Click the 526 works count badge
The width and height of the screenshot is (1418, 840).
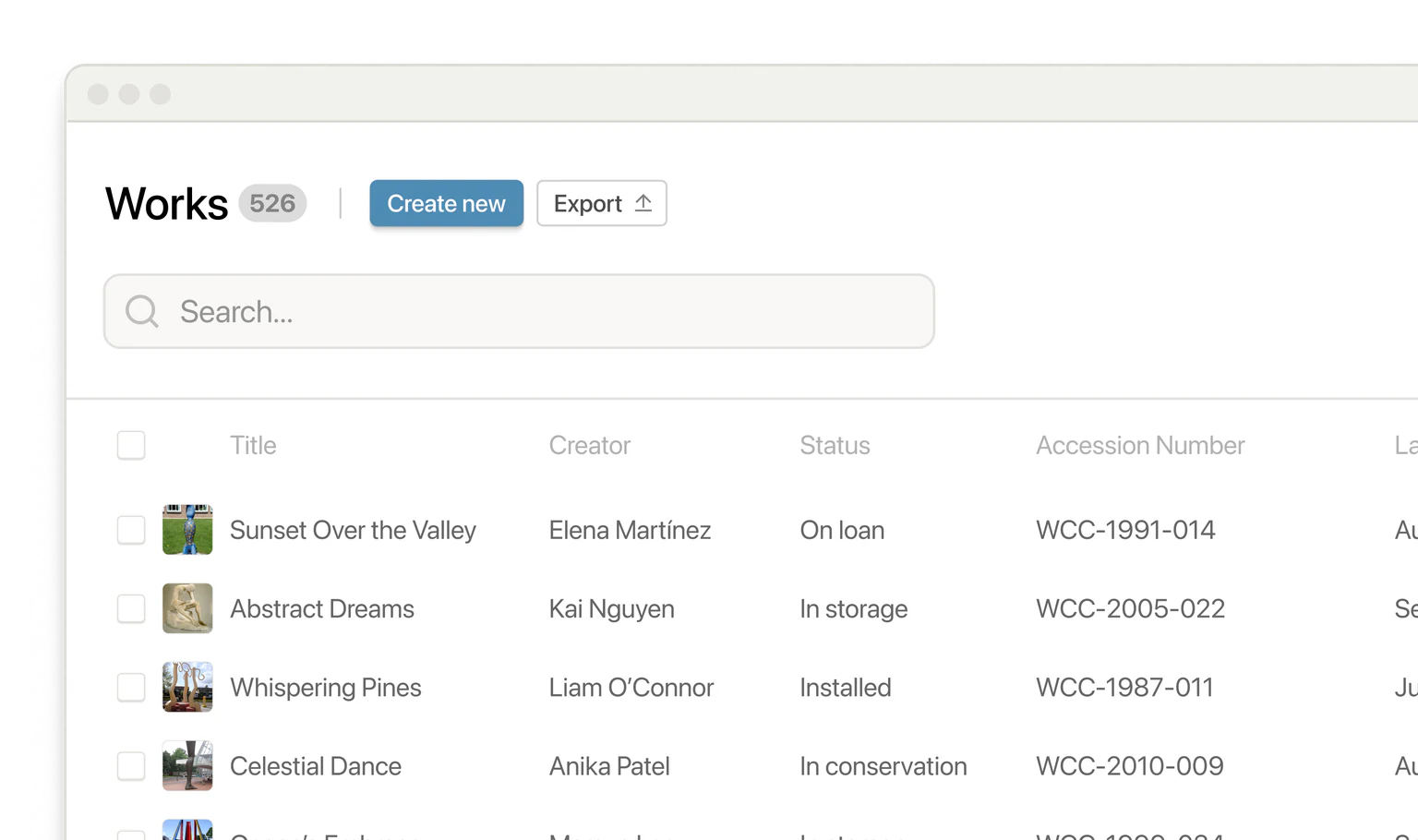(272, 203)
